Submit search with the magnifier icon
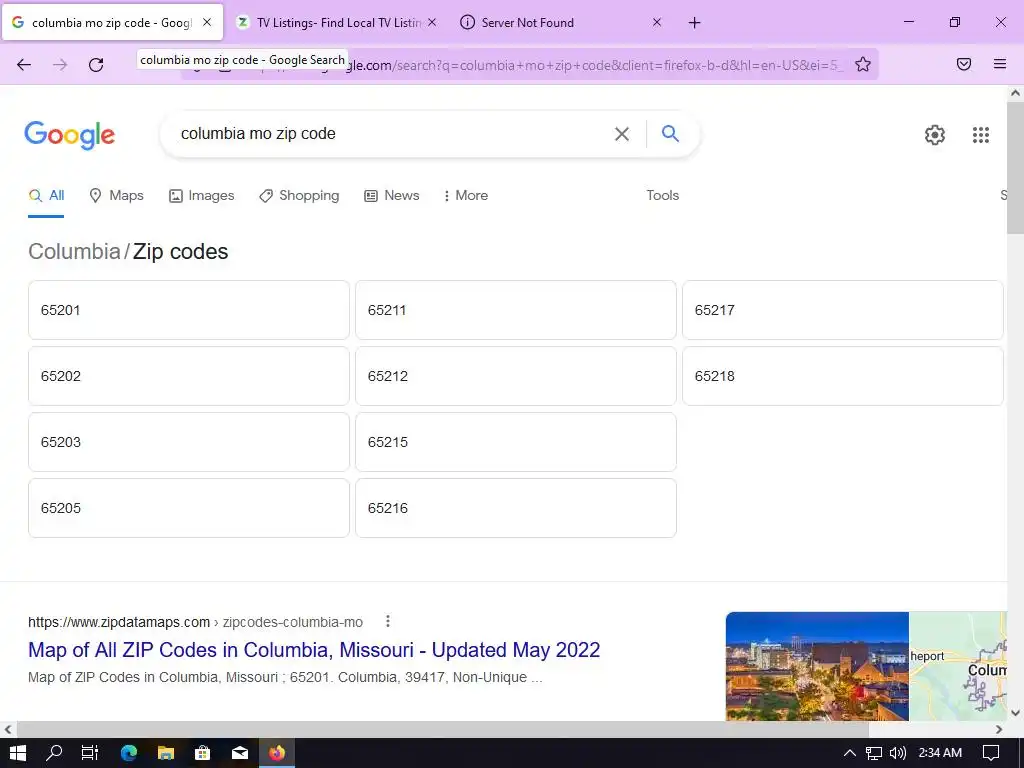1024x768 pixels. tap(671, 134)
